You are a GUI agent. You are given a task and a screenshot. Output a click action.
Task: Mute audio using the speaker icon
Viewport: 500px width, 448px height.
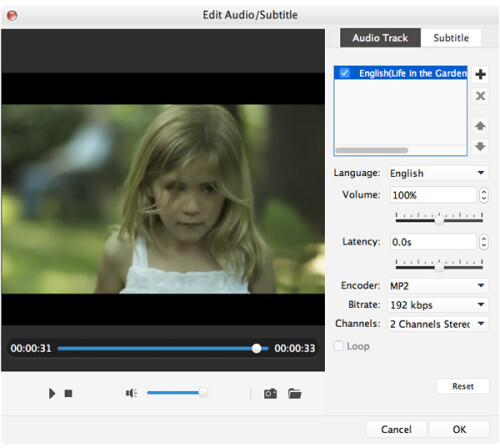[132, 393]
